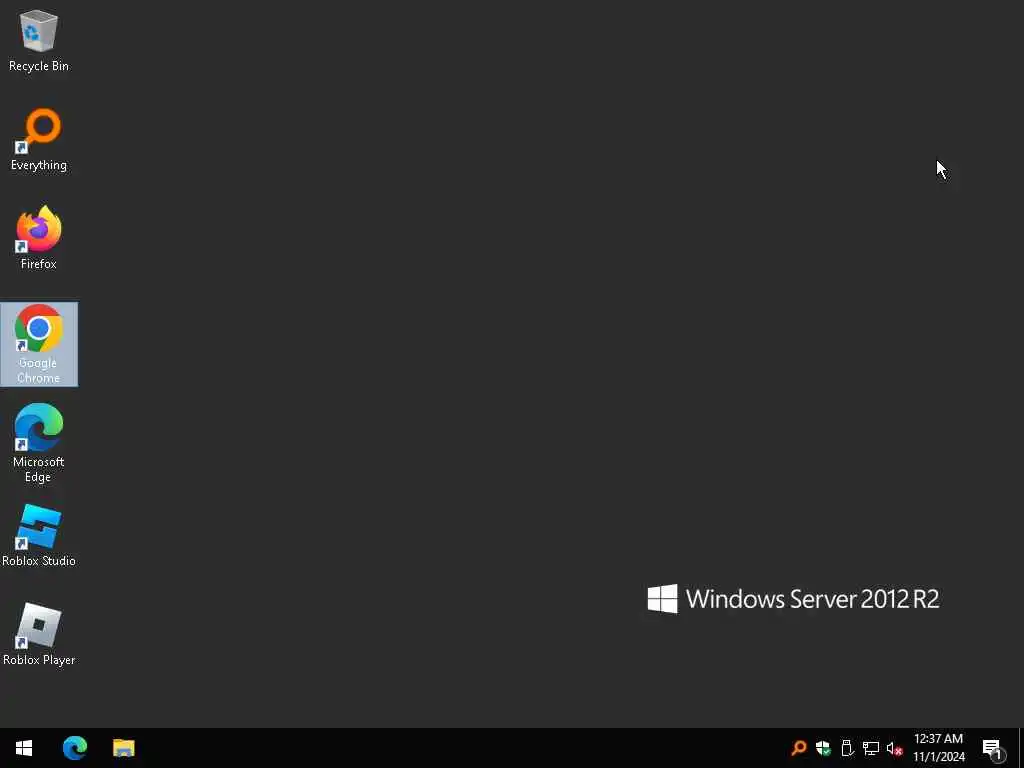Open the Windows Start menu

pyautogui.click(x=24, y=748)
